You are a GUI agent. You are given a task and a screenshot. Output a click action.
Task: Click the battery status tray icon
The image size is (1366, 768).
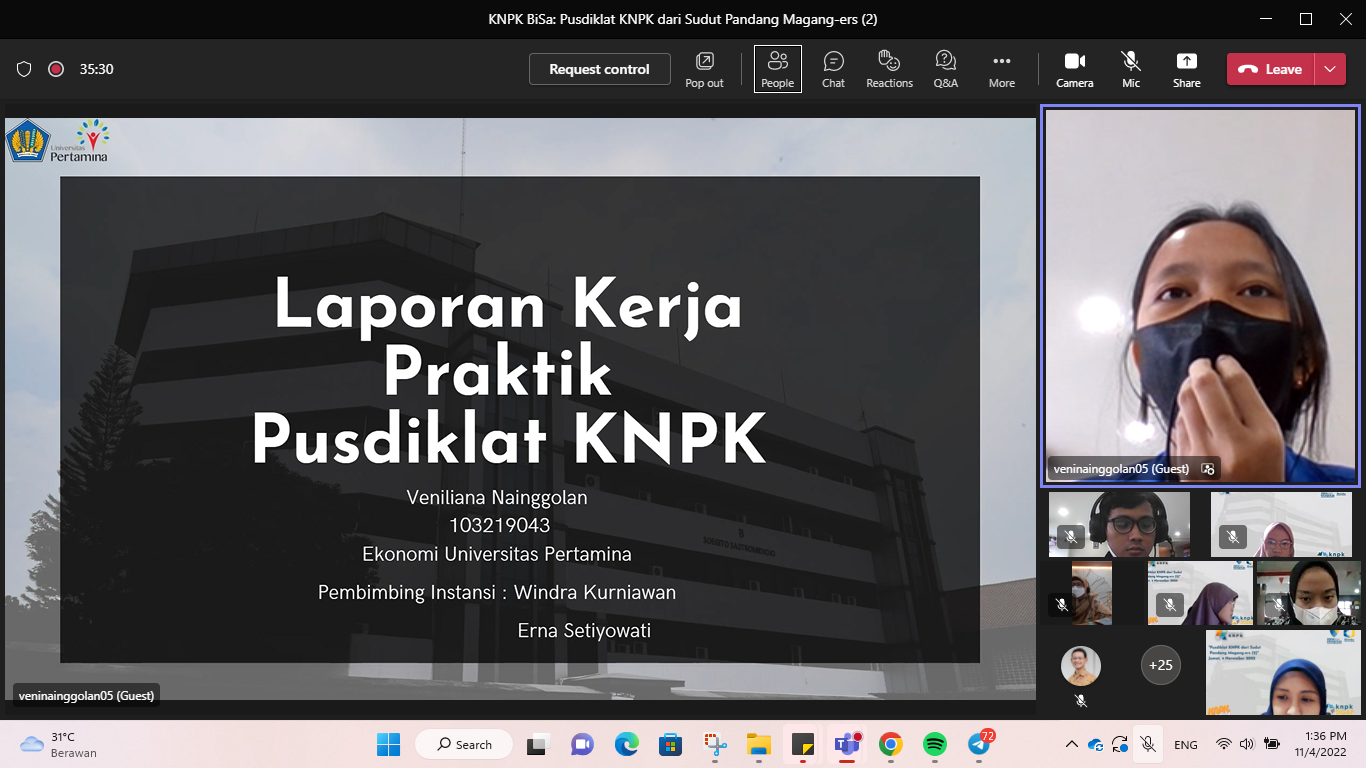pos(1271,744)
